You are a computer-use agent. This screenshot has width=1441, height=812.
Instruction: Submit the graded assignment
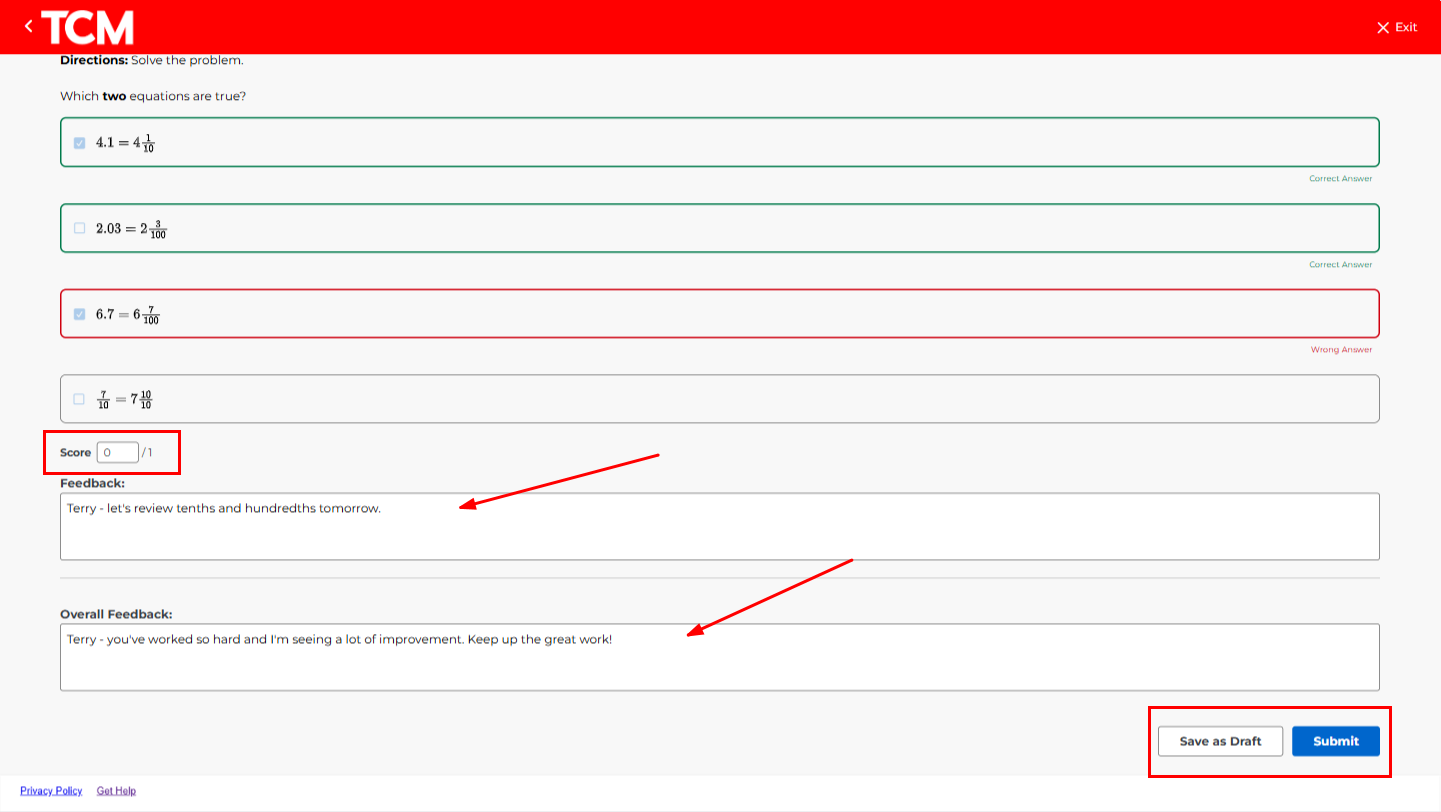click(1335, 741)
